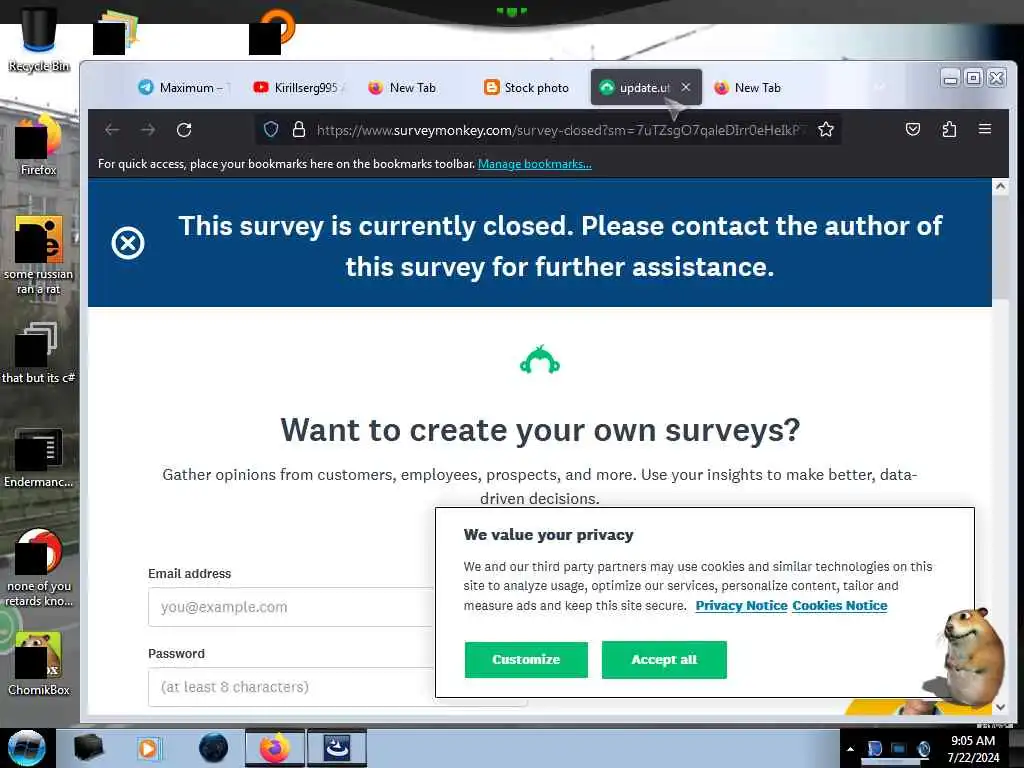
Task: Click the blue taskbar app beside Firefox
Action: click(337, 748)
